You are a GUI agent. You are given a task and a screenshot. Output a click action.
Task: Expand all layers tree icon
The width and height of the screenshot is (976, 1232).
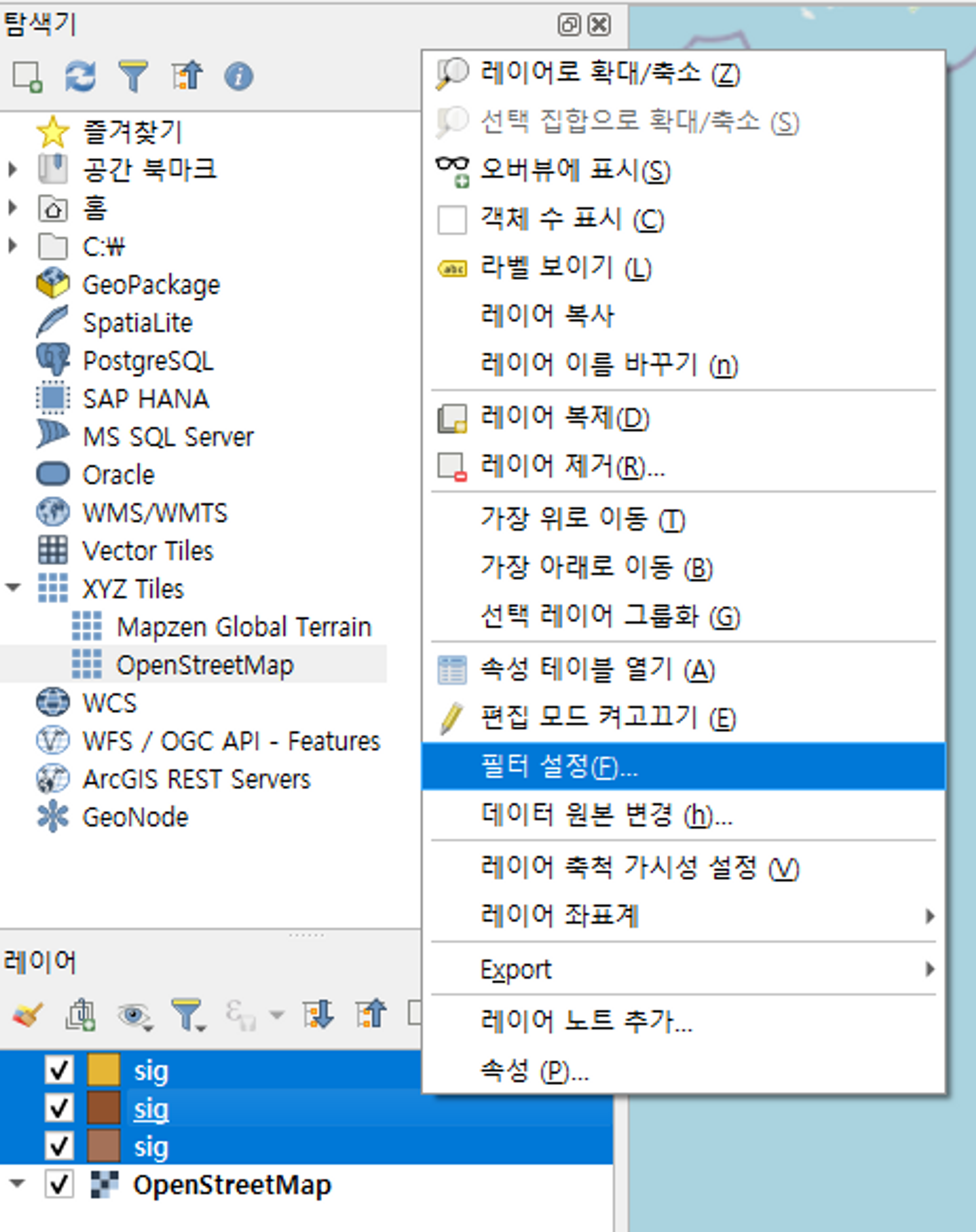318,1014
